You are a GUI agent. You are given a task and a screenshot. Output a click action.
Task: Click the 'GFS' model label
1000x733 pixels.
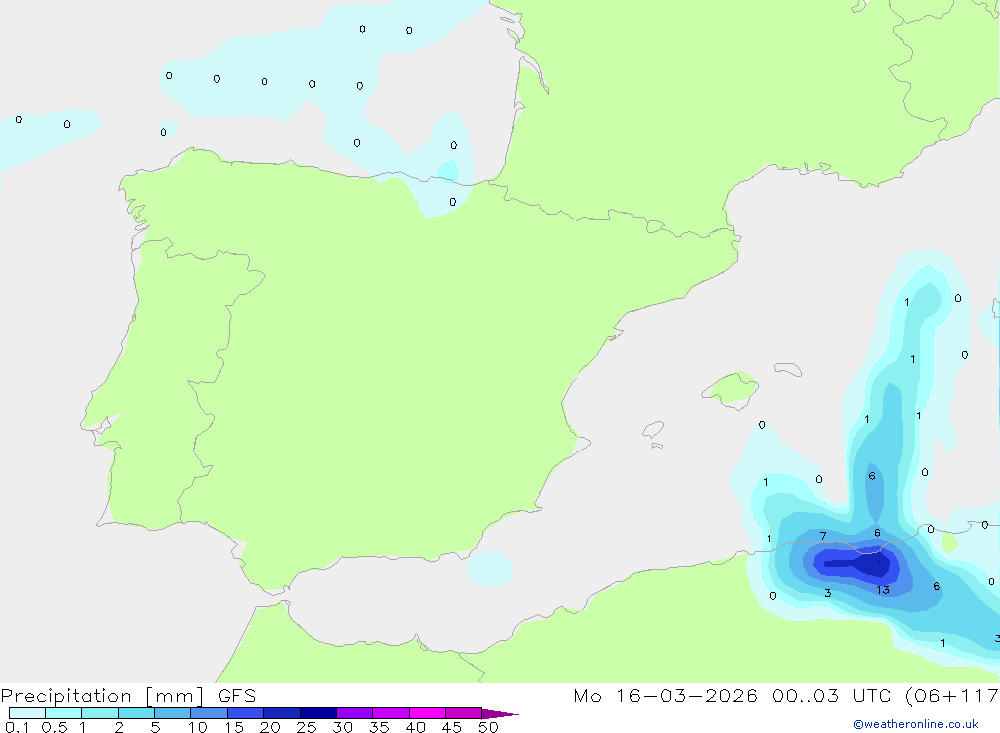coord(237,696)
